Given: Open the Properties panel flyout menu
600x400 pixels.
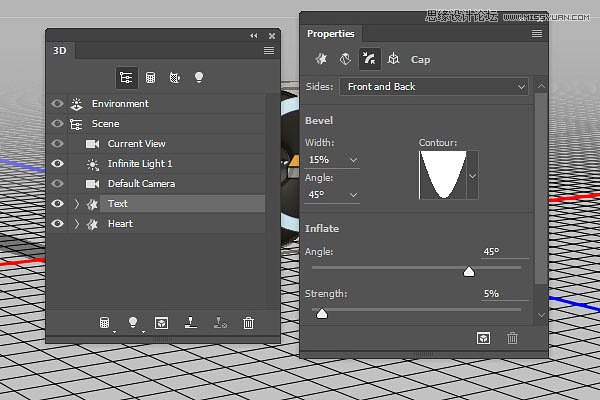Looking at the screenshot, I should pos(537,34).
